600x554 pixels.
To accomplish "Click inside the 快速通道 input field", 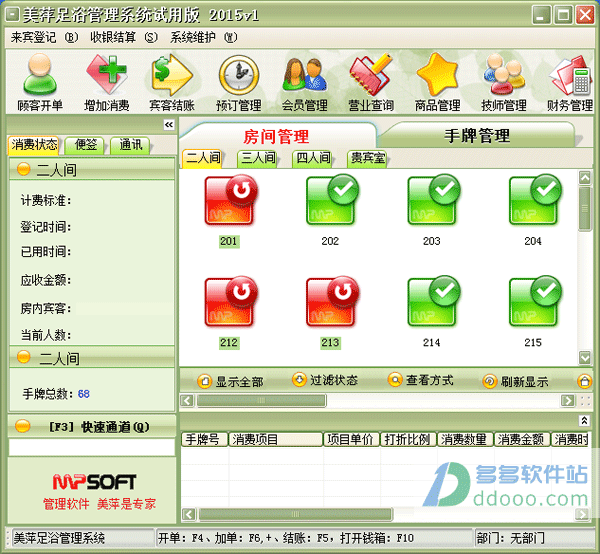I will 92,447.
